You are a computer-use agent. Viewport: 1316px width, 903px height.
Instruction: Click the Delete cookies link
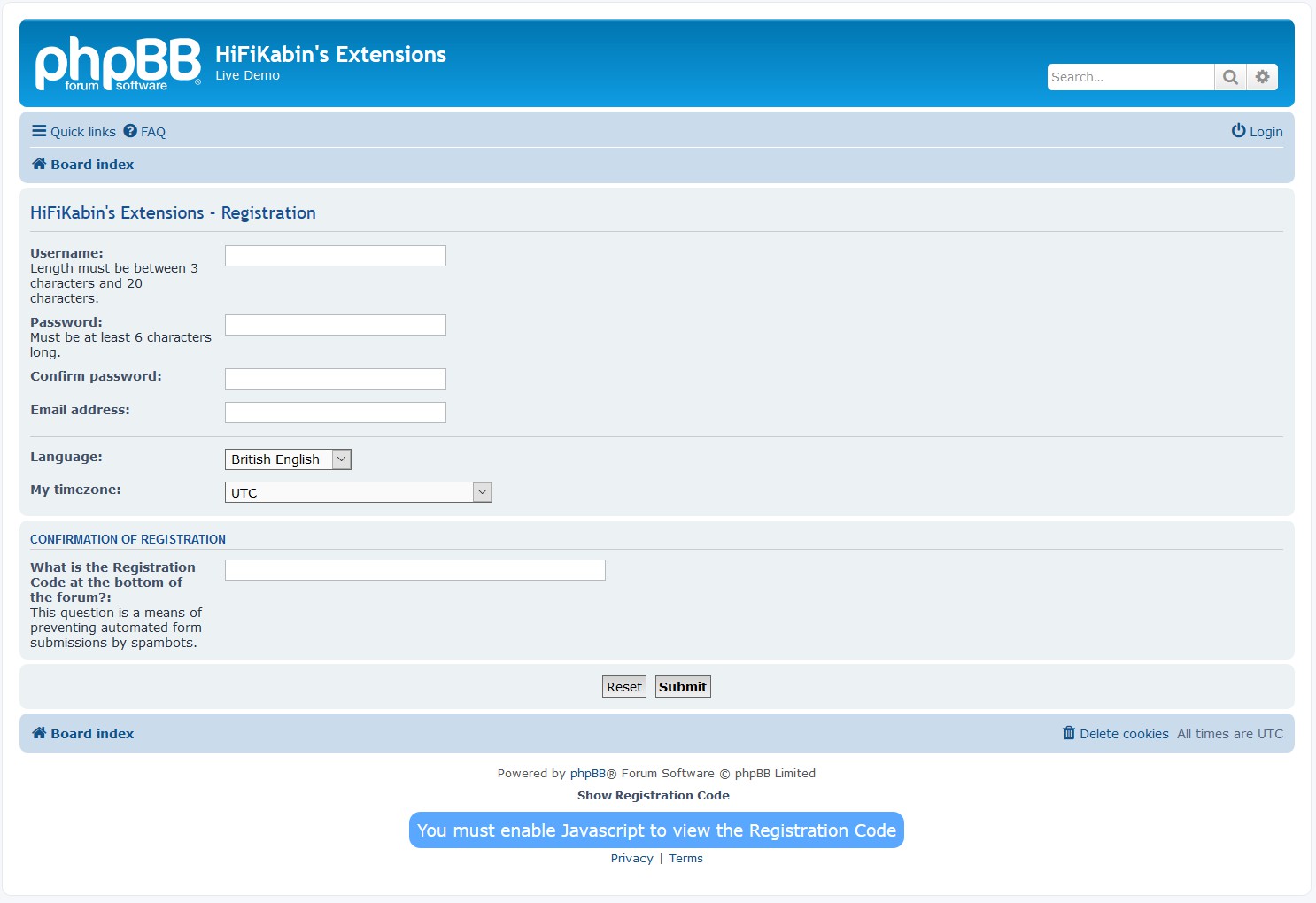click(x=1116, y=734)
